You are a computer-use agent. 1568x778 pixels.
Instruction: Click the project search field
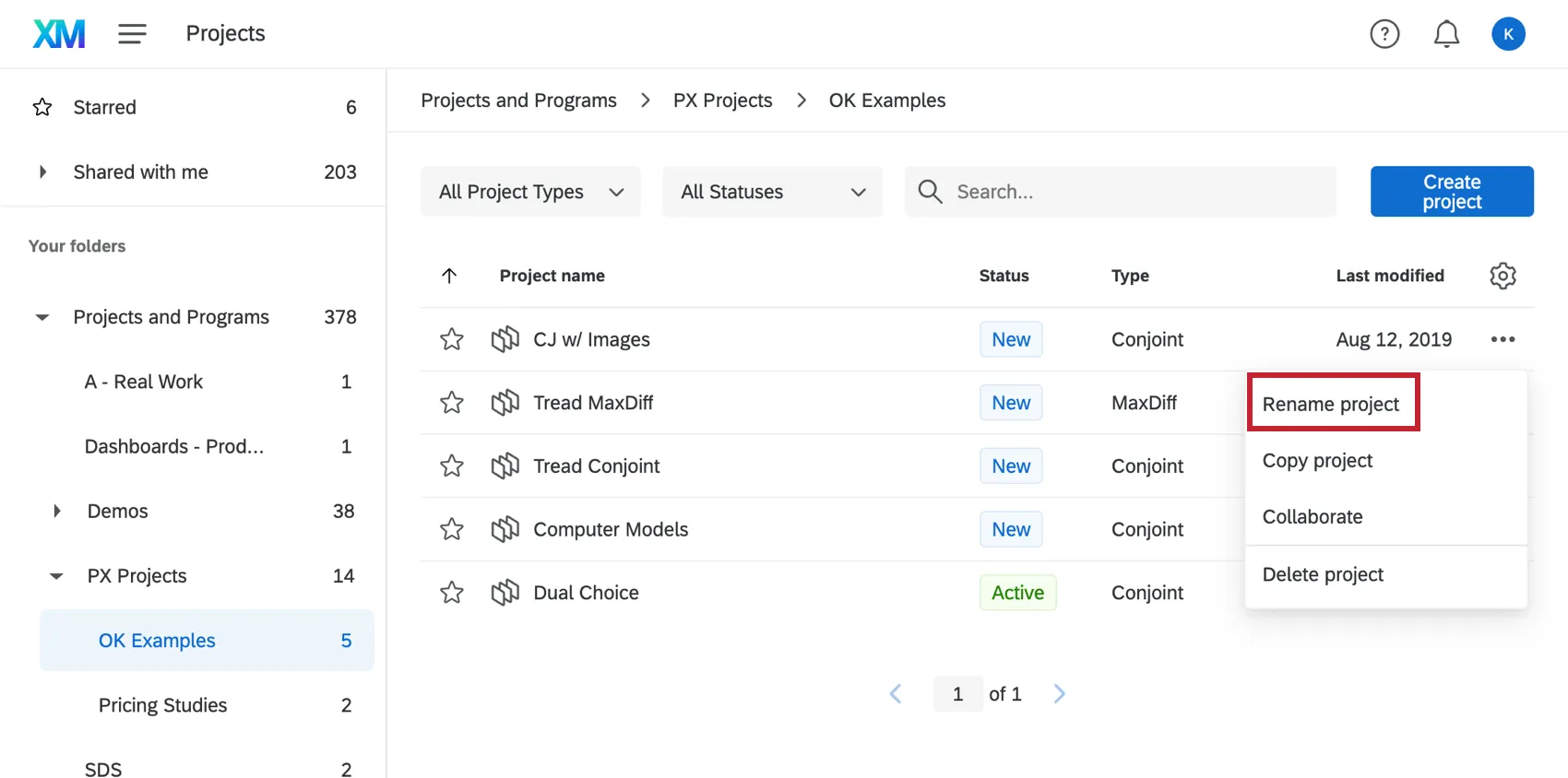coord(1134,192)
